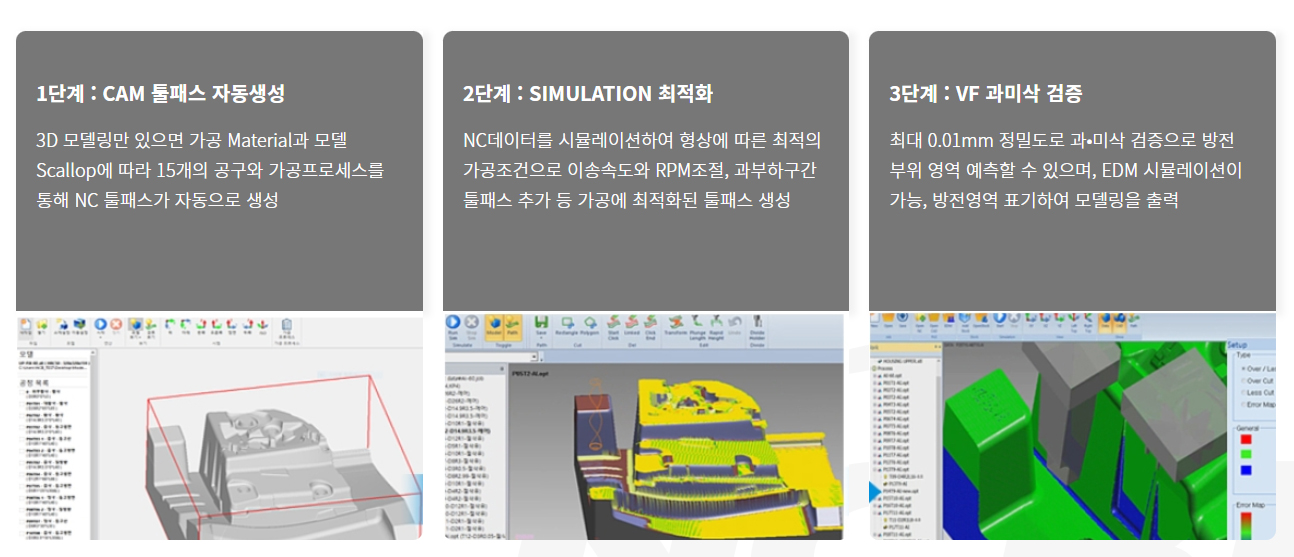1294x557 pixels.
Task: Click the blue color swatch in General
Action: pos(1246,468)
